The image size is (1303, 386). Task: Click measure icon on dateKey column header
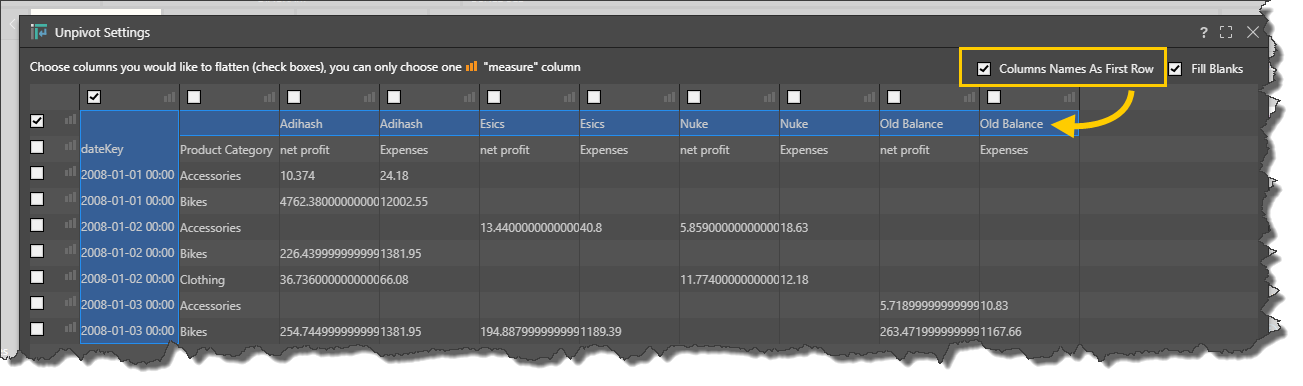point(169,98)
